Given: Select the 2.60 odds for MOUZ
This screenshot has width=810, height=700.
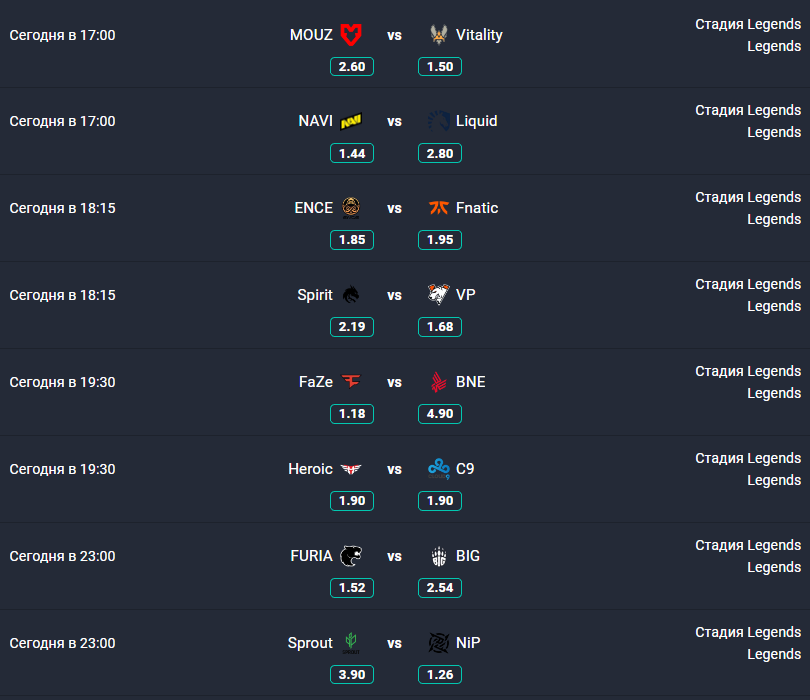Looking at the screenshot, I should (352, 67).
